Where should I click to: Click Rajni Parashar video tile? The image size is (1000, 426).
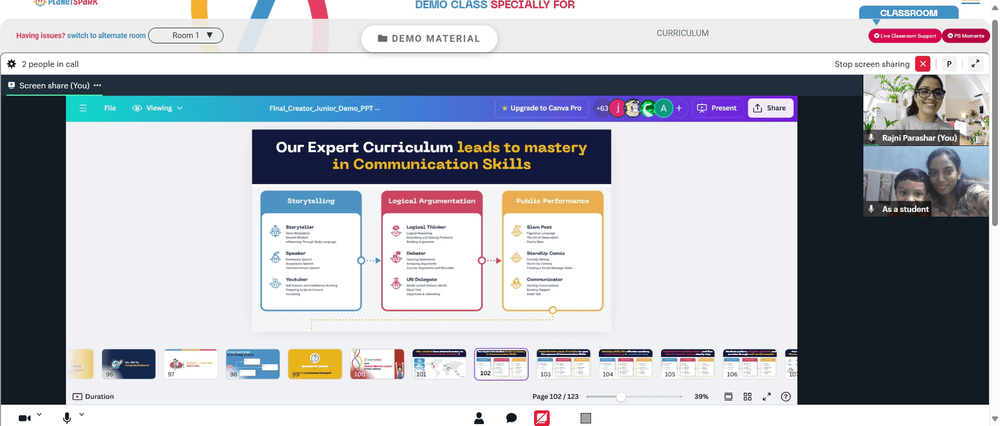[x=926, y=110]
